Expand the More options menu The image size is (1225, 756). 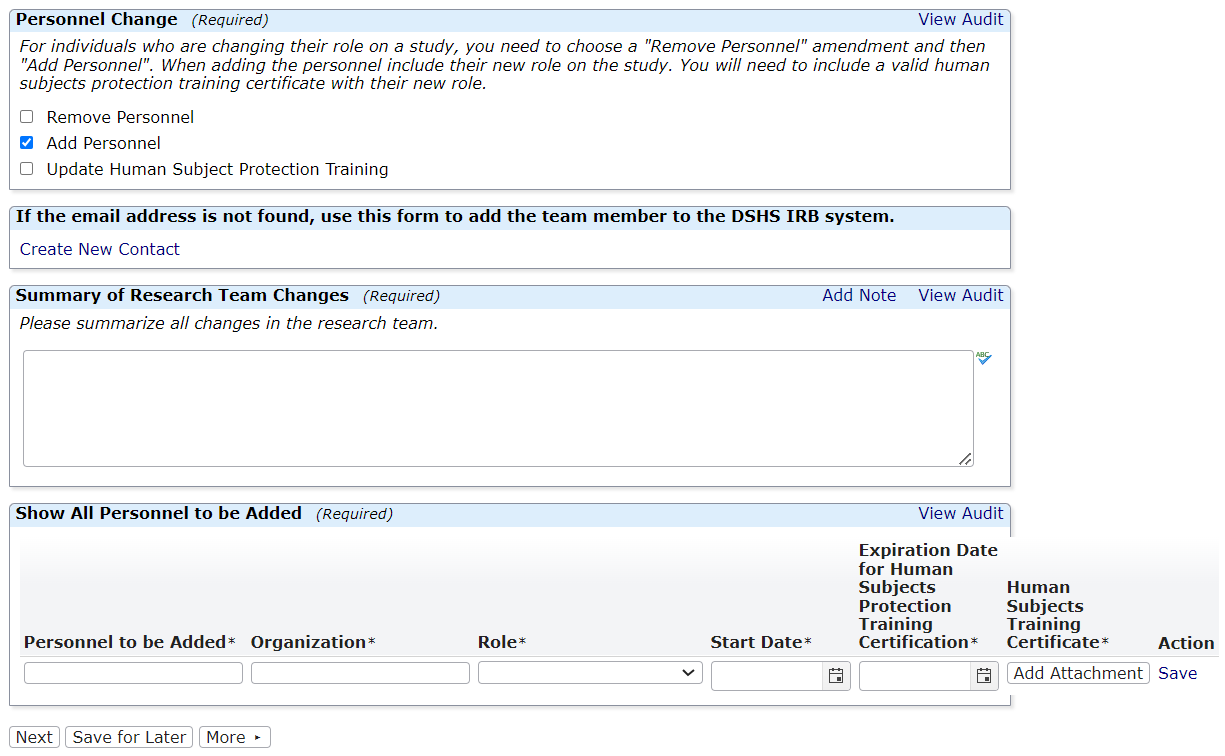tap(234, 737)
